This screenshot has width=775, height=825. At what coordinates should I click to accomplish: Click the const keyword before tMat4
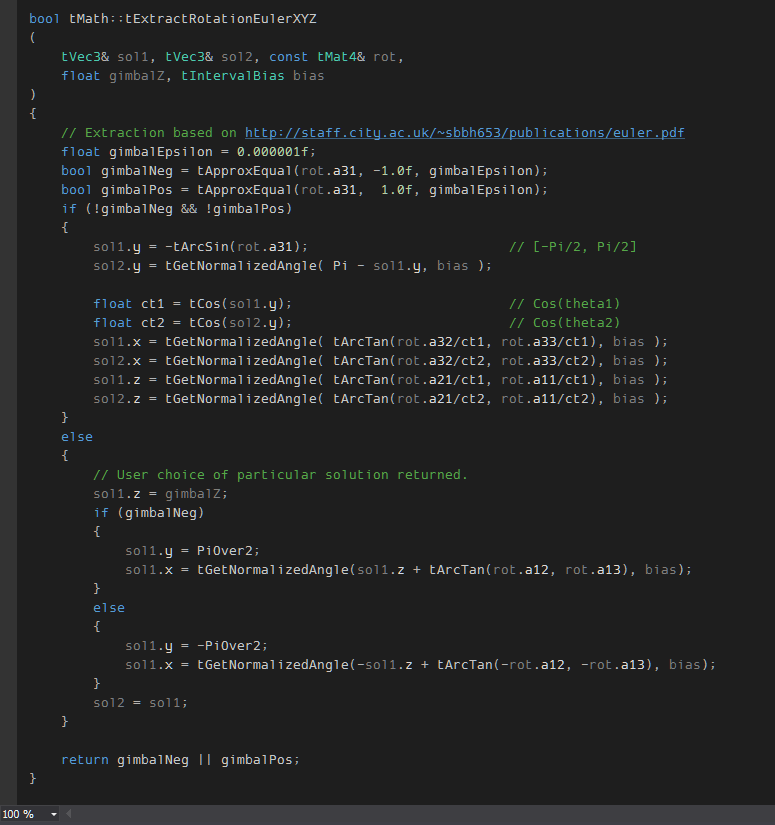(288, 57)
